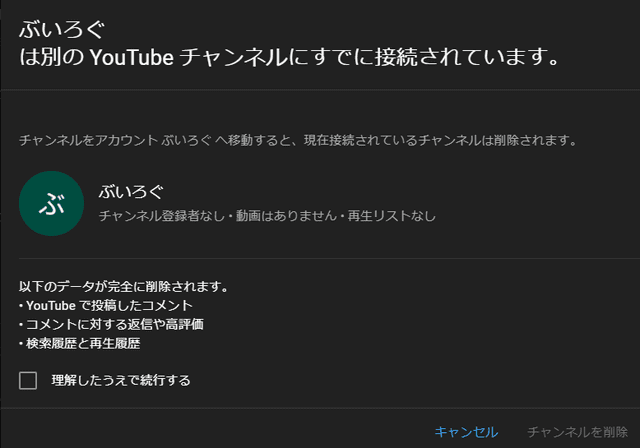Click 以下のデータが完全に削除されます text
The width and height of the screenshot is (640, 448).
click(123, 286)
